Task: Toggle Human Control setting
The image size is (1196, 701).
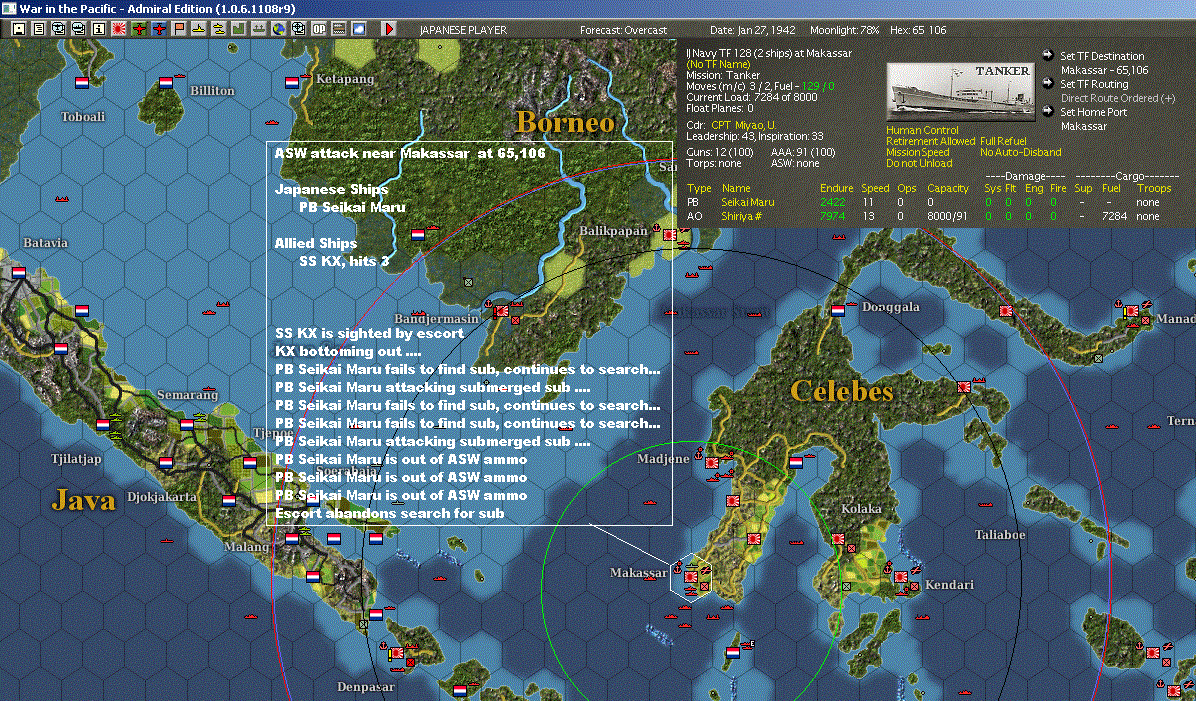Action: coord(922,130)
